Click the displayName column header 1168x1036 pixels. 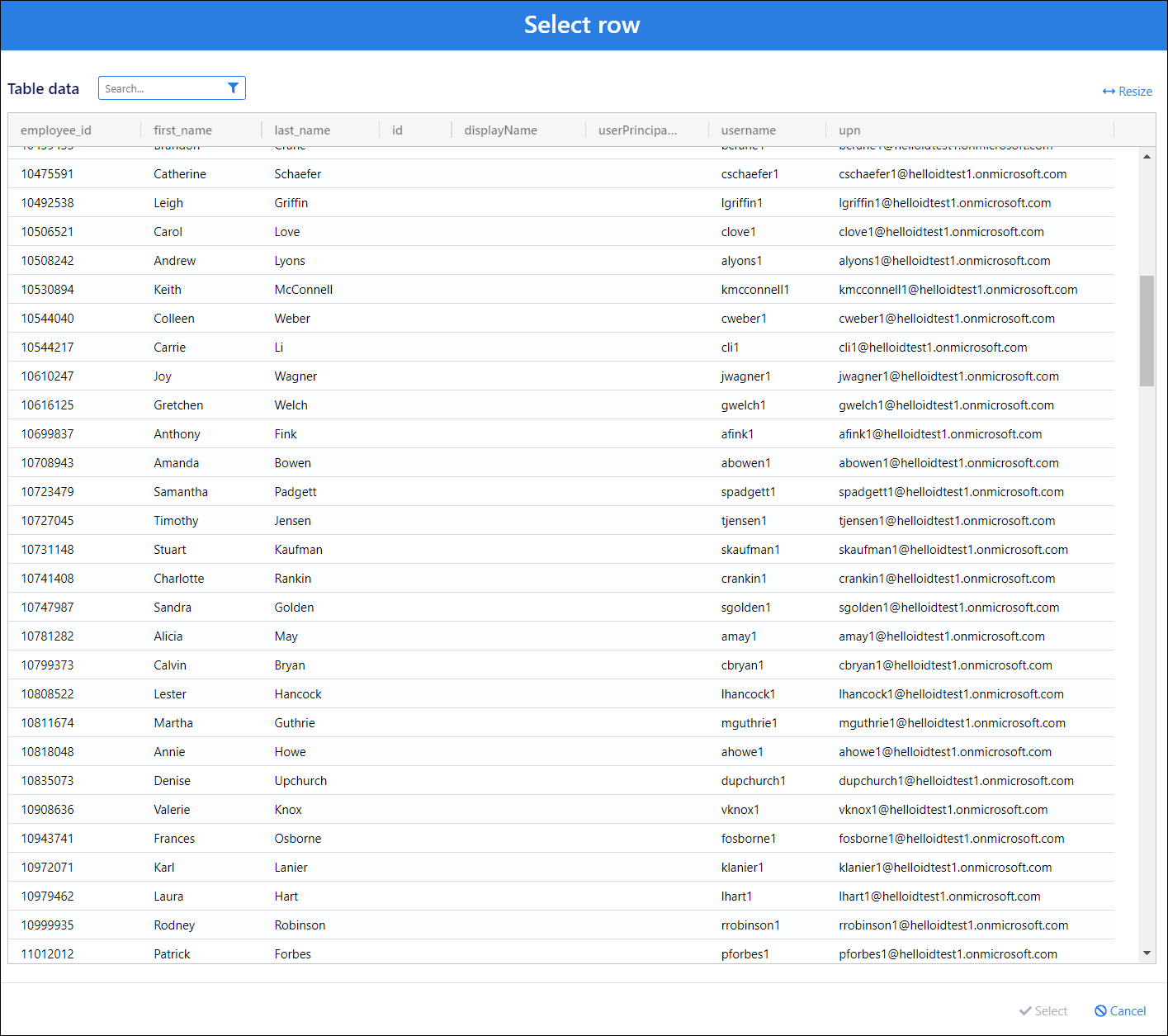point(500,130)
